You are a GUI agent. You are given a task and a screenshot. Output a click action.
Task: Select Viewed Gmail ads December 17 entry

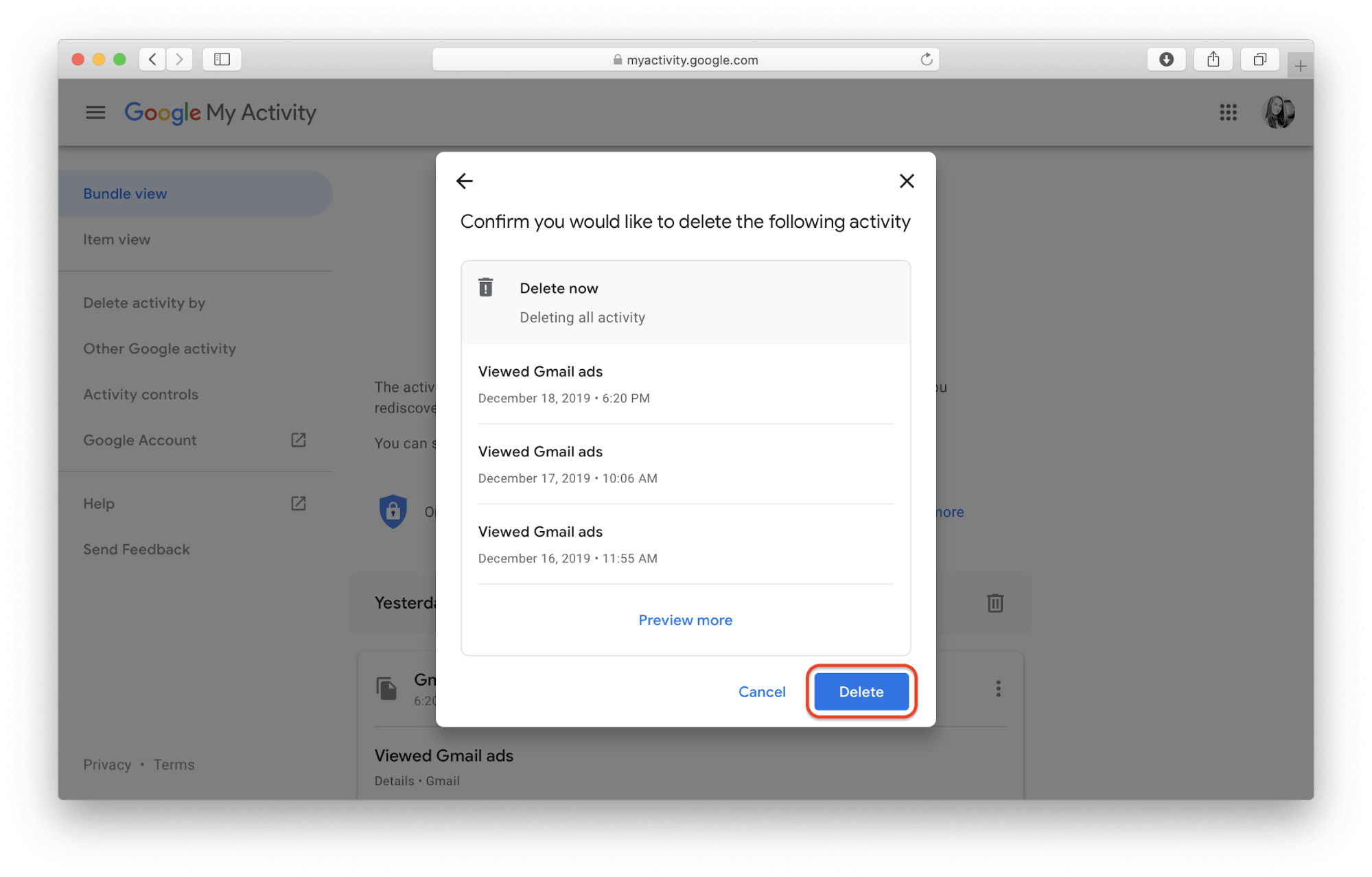pos(685,465)
